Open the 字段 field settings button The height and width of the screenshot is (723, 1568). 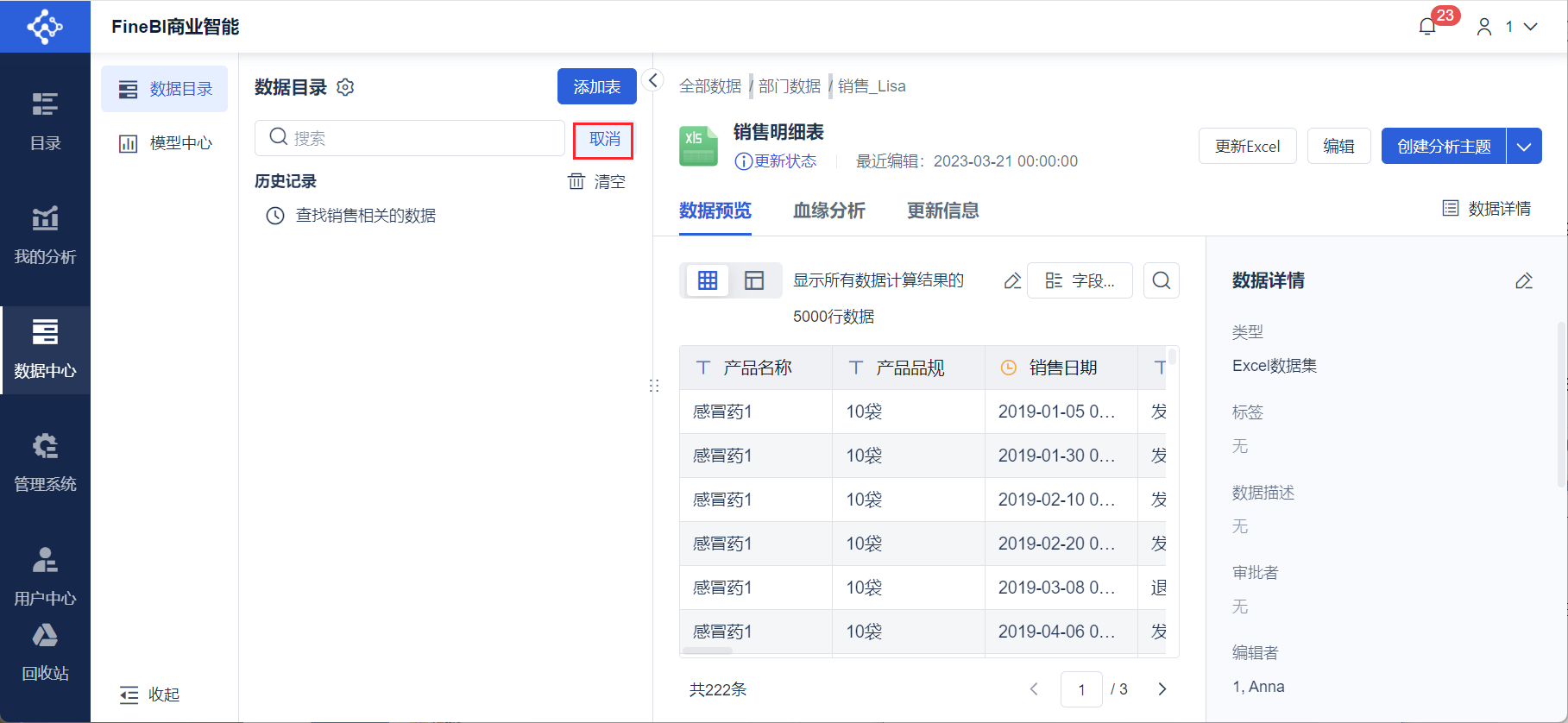coord(1080,280)
